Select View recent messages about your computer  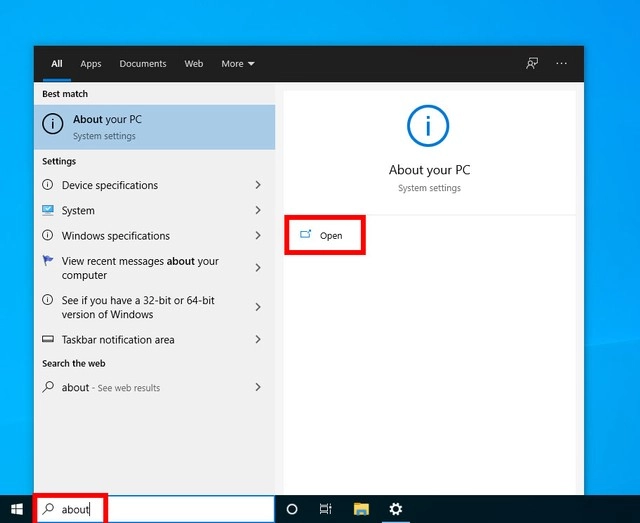[x=155, y=268]
